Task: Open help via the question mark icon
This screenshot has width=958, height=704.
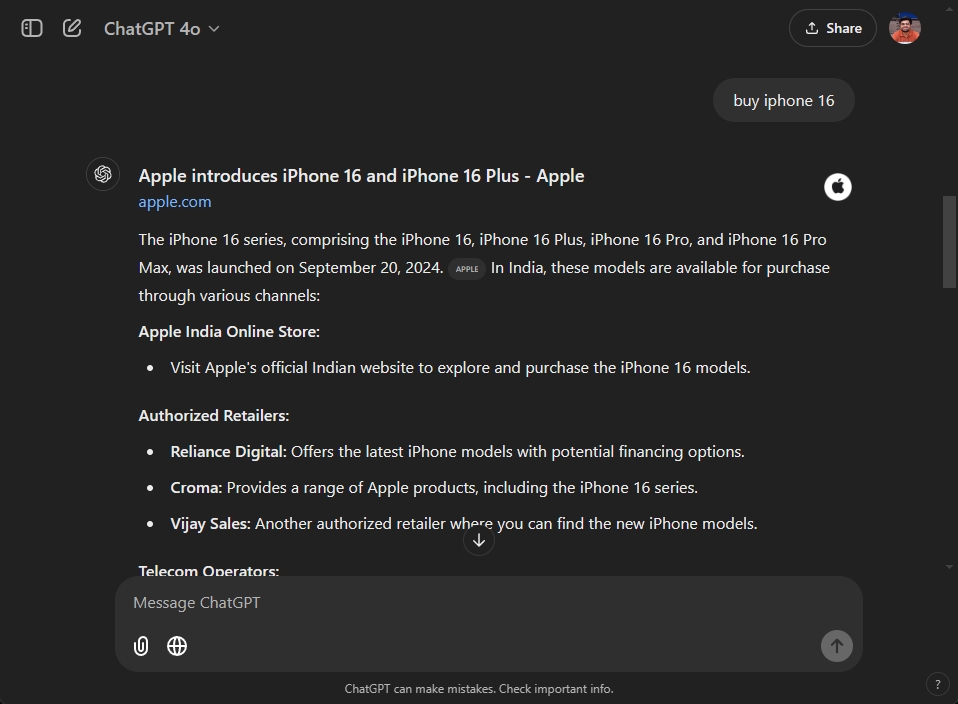Action: coord(937,684)
